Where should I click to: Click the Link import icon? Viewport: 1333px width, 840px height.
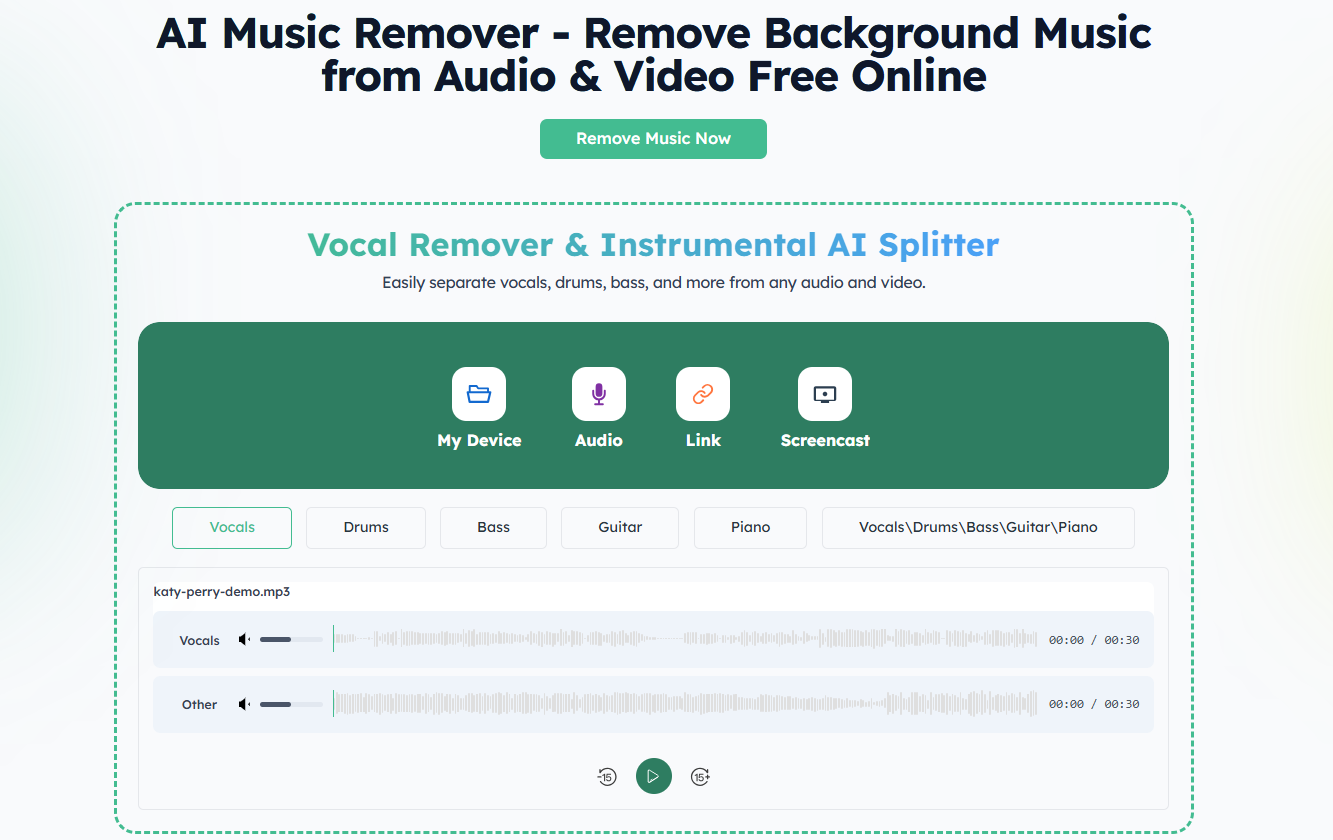pyautogui.click(x=703, y=394)
